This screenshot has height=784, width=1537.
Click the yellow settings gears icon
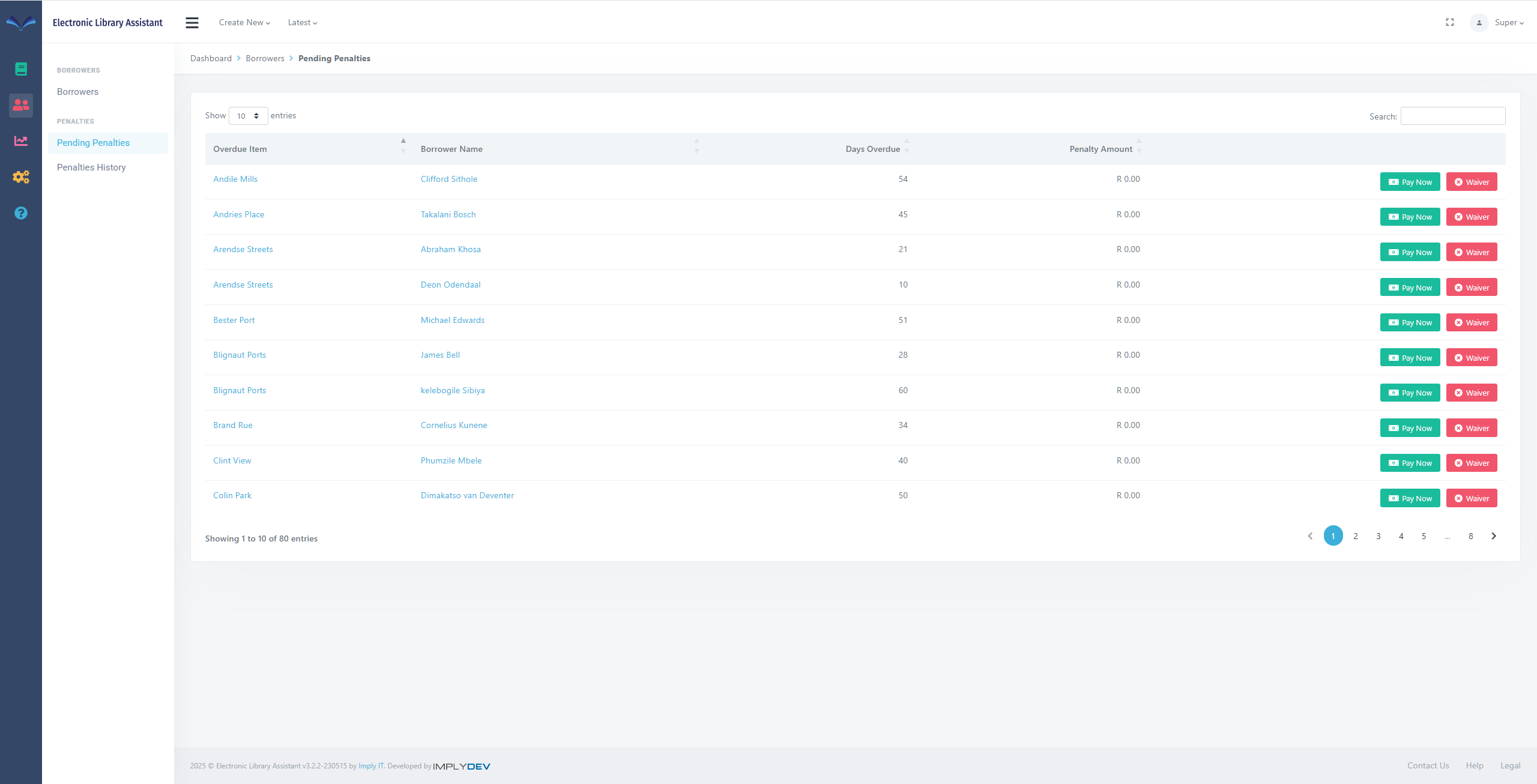coord(21,176)
